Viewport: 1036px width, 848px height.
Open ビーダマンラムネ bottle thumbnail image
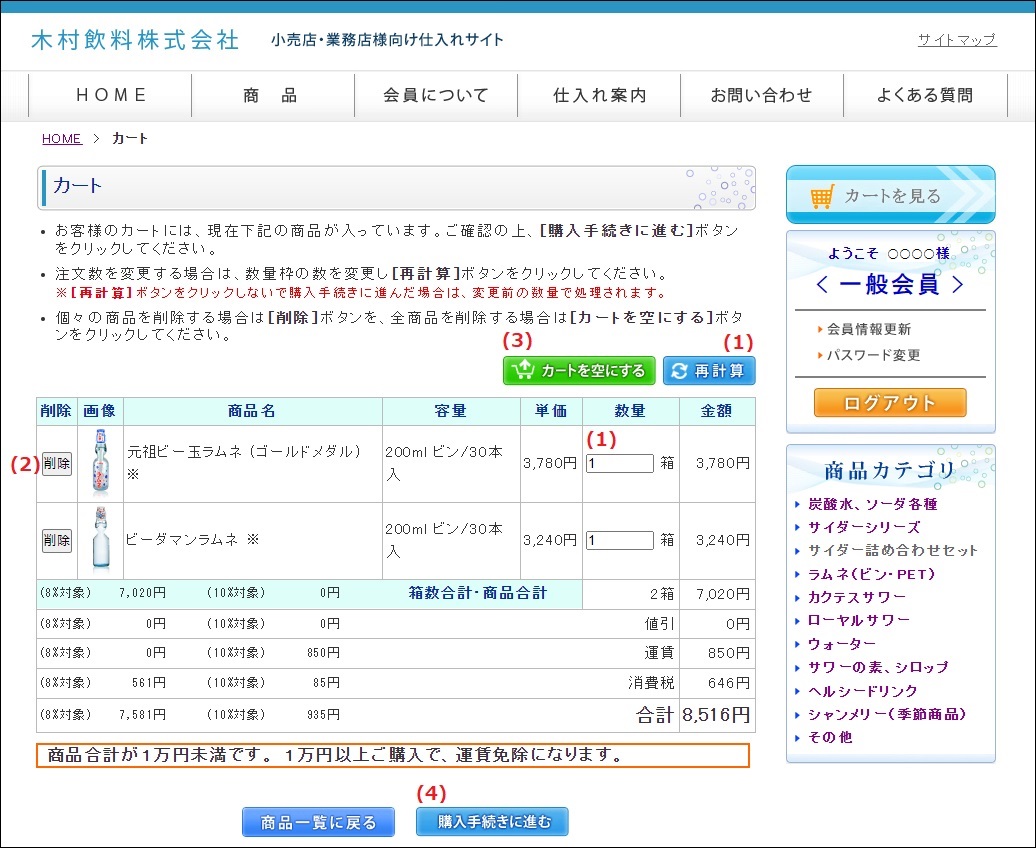(x=100, y=540)
